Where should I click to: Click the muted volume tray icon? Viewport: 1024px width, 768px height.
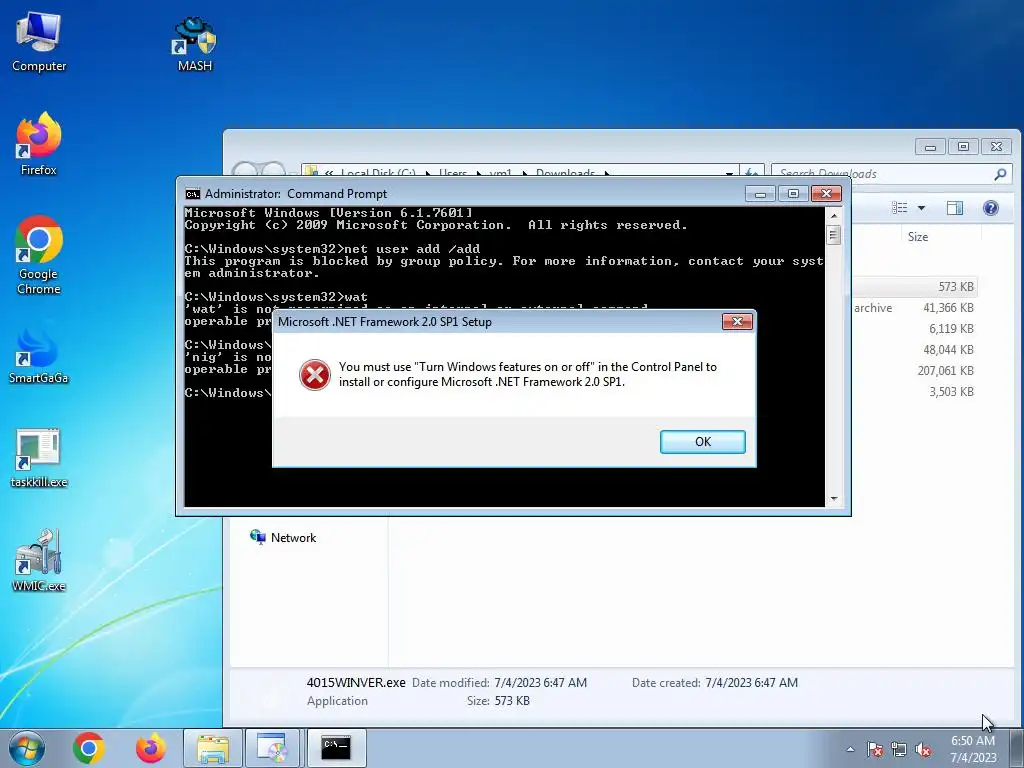click(923, 750)
